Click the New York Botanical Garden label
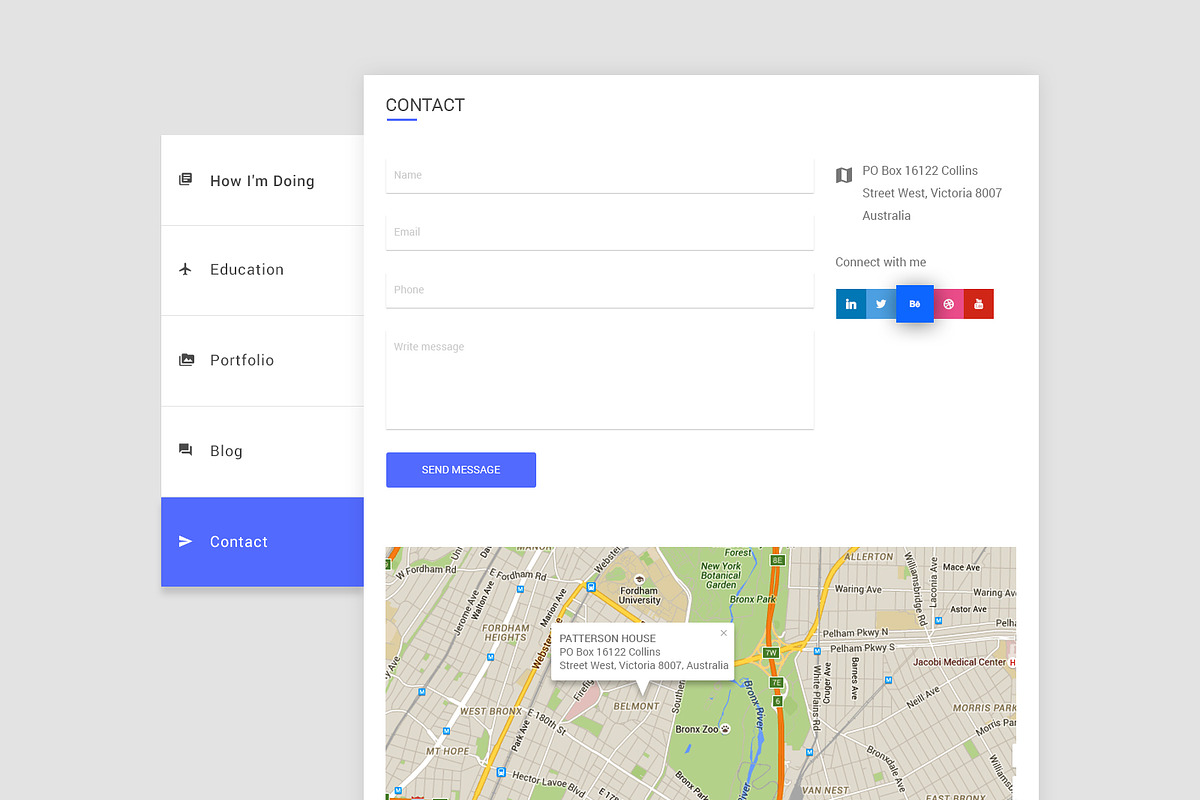The height and width of the screenshot is (800, 1200). tap(721, 575)
